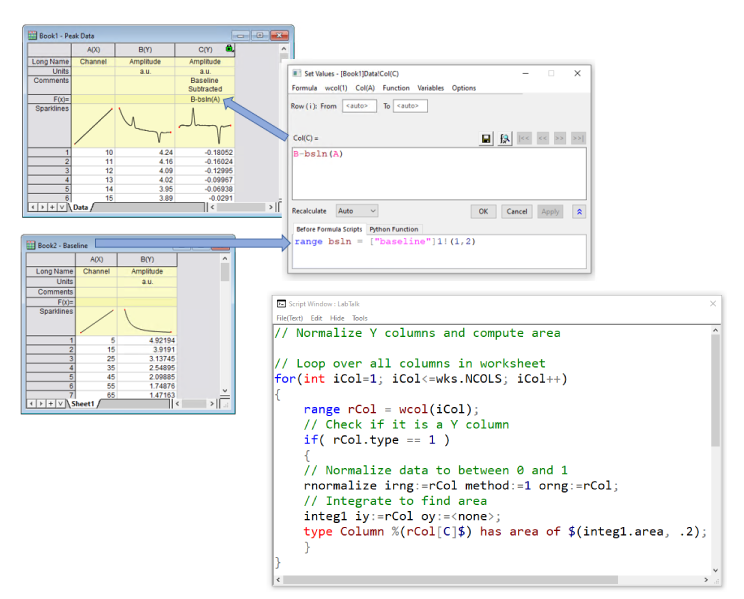Image resolution: width=744 pixels, height=599 pixels.
Task: Open the Options menu in Set Values
Action: click(x=464, y=88)
